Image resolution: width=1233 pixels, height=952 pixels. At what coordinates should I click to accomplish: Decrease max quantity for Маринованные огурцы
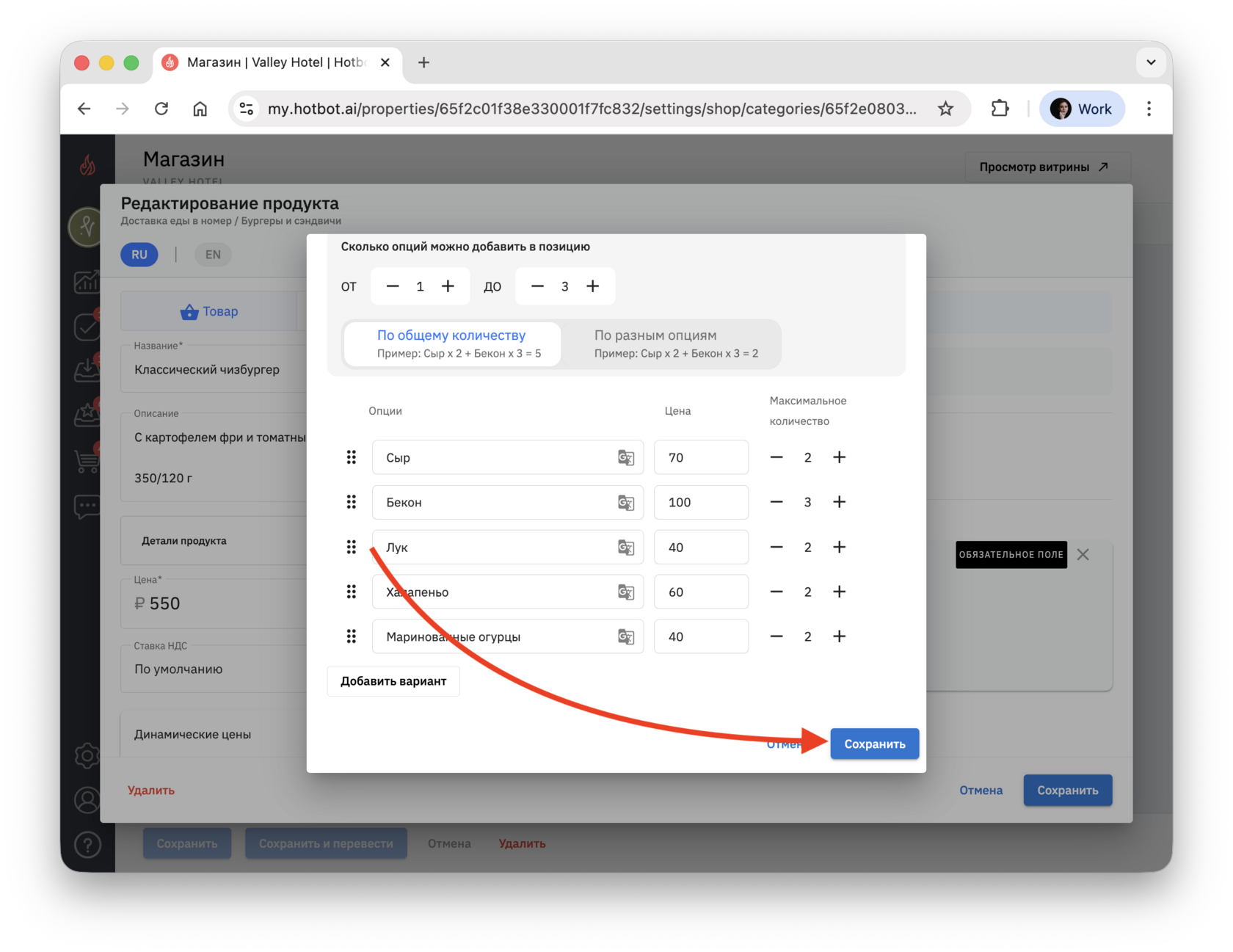pos(776,636)
